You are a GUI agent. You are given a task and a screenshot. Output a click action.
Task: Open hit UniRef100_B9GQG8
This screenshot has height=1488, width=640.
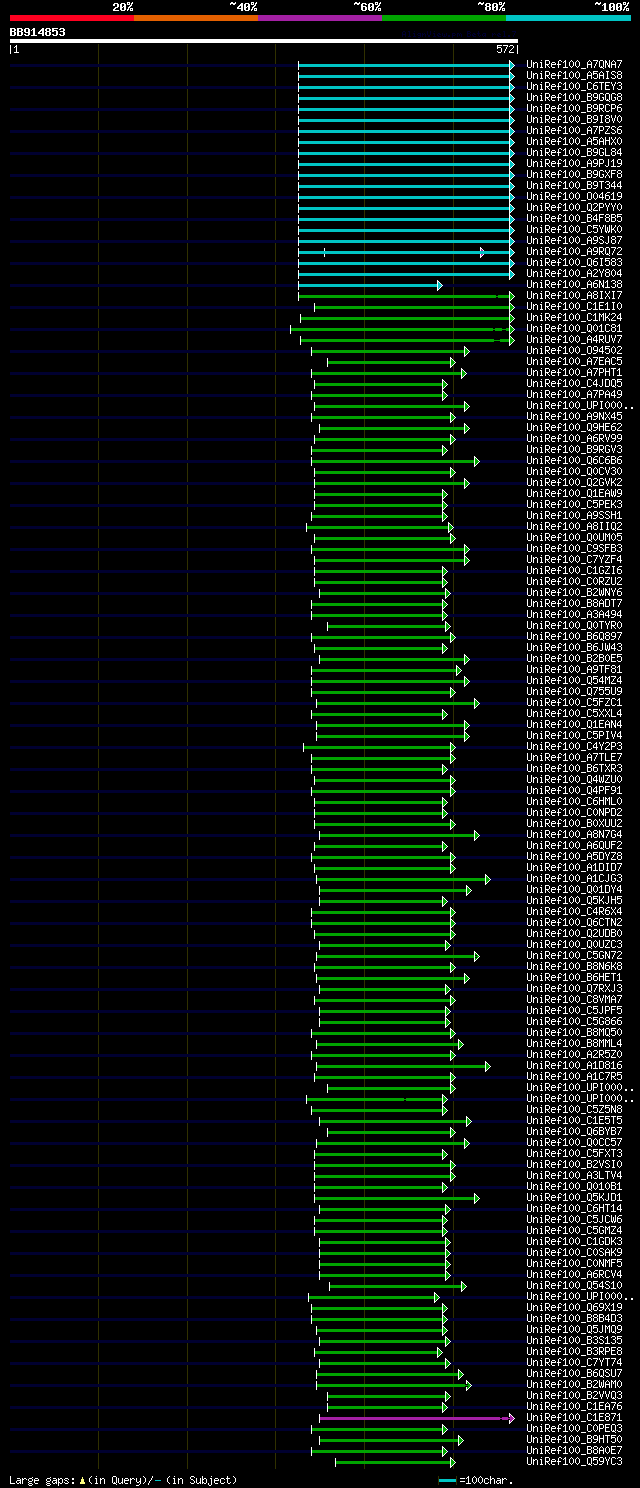[x=574, y=98]
